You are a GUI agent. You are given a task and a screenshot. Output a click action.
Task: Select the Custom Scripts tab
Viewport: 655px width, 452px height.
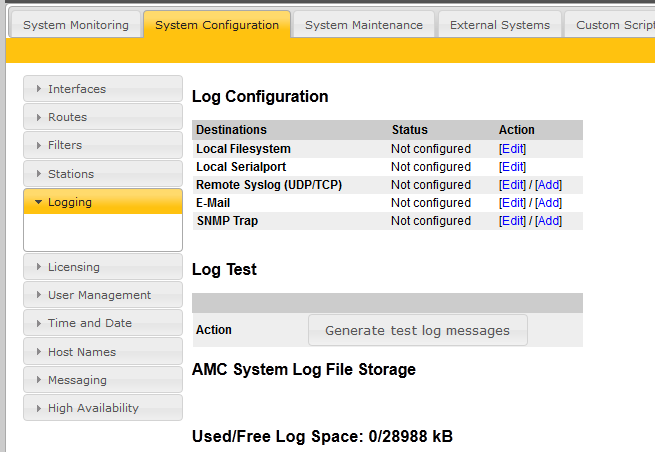point(612,25)
